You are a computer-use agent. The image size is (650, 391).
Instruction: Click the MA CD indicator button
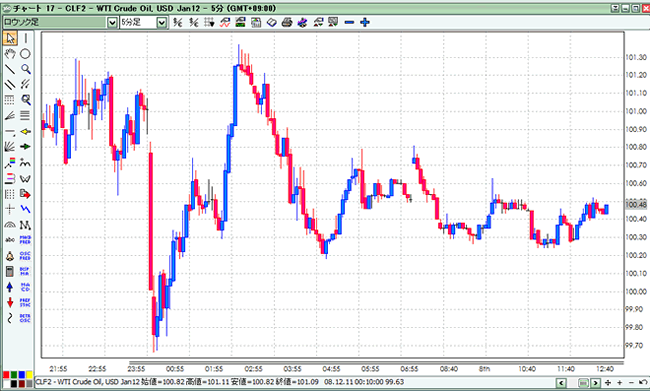pyautogui.click(x=25, y=287)
